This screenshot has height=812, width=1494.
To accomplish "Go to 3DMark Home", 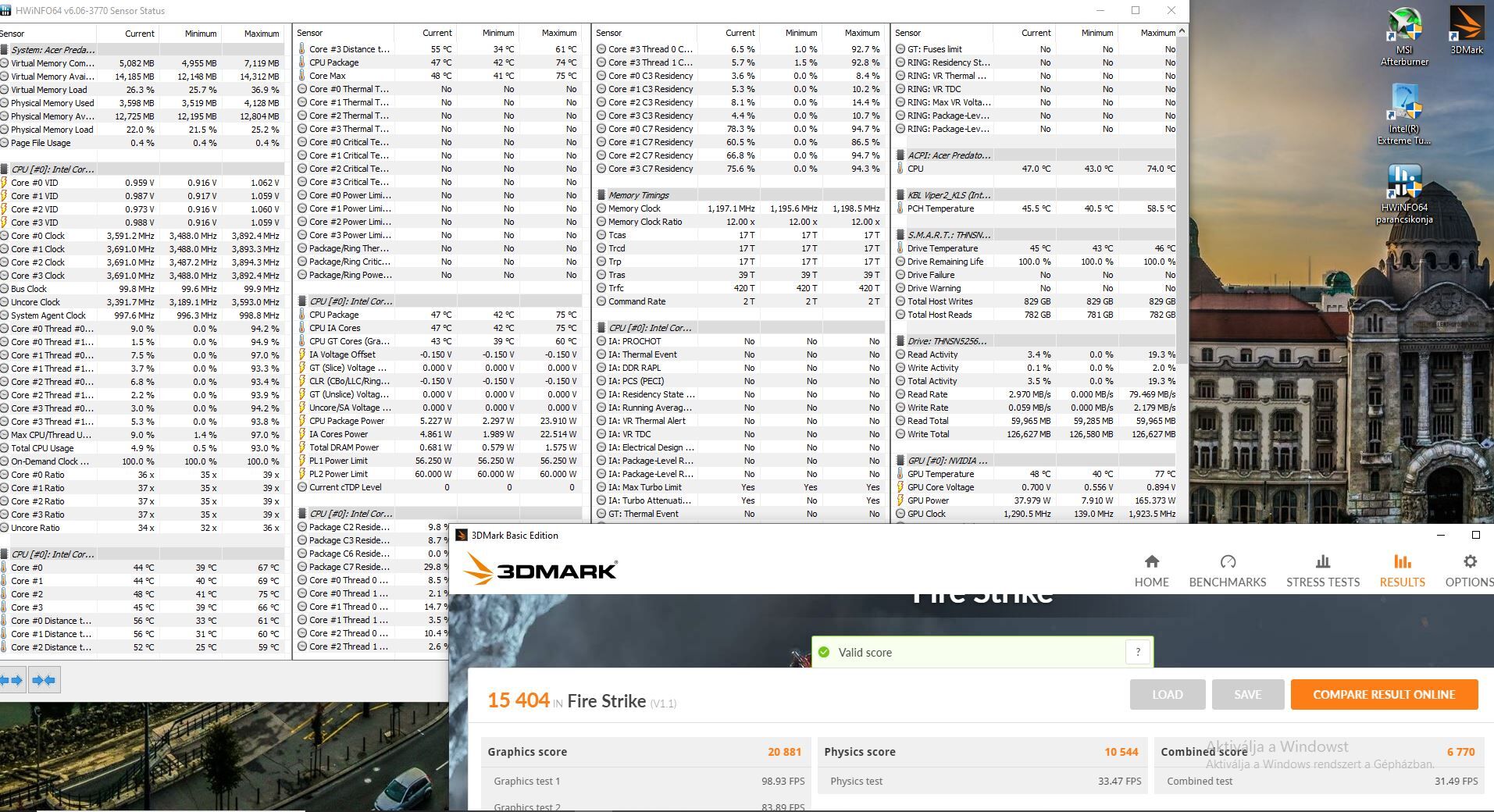I will click(x=1151, y=572).
